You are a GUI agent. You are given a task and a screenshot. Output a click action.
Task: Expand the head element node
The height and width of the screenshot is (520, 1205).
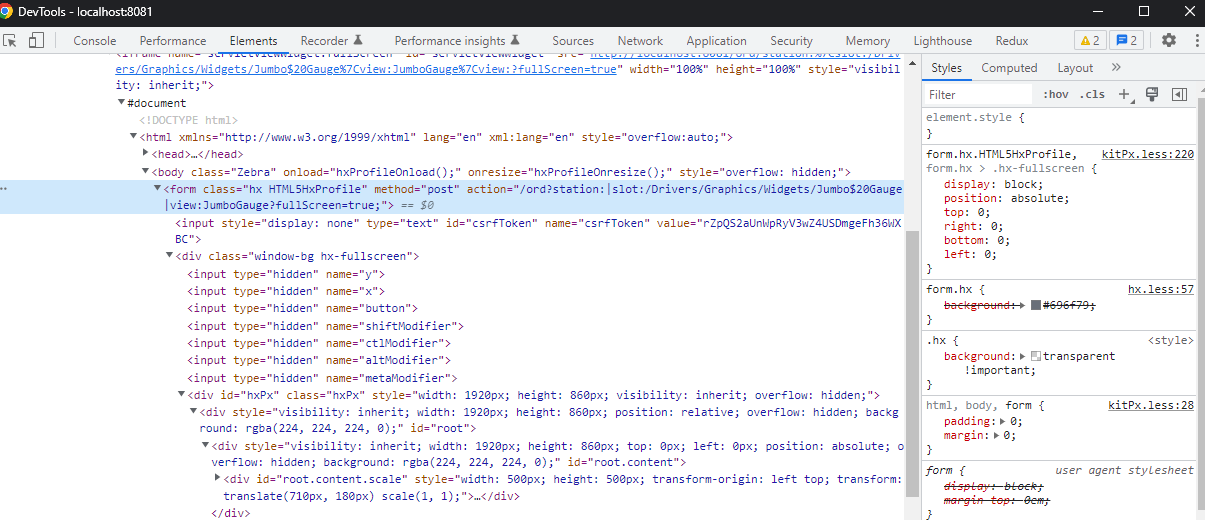point(147,154)
